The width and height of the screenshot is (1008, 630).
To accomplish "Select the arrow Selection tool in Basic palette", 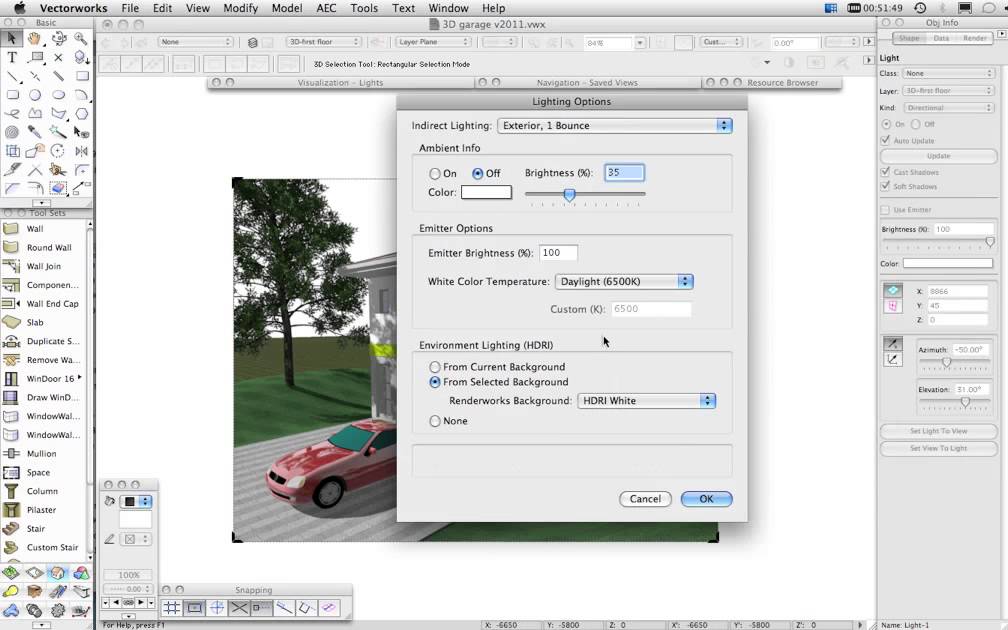I will (x=12, y=39).
